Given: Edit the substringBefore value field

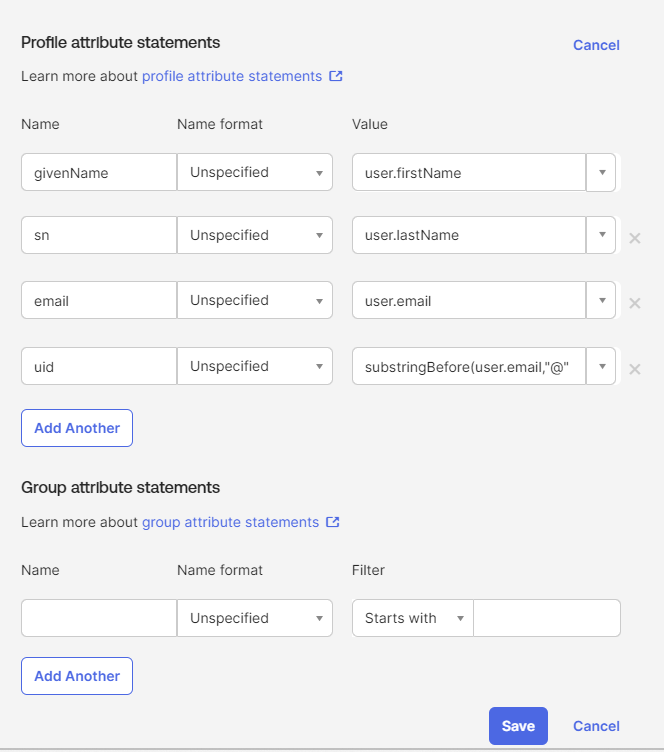Looking at the screenshot, I should [x=469, y=366].
